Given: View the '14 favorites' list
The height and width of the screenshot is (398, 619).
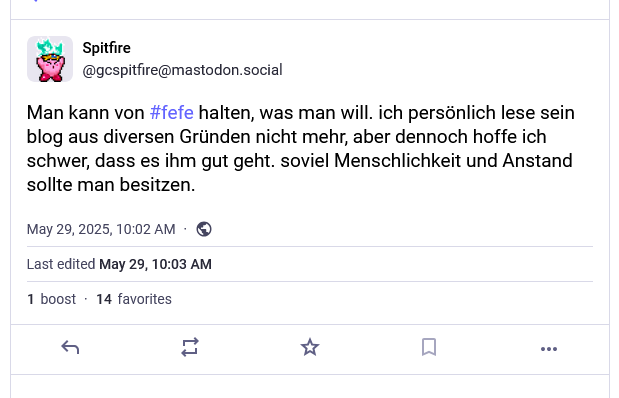Looking at the screenshot, I should point(134,299).
